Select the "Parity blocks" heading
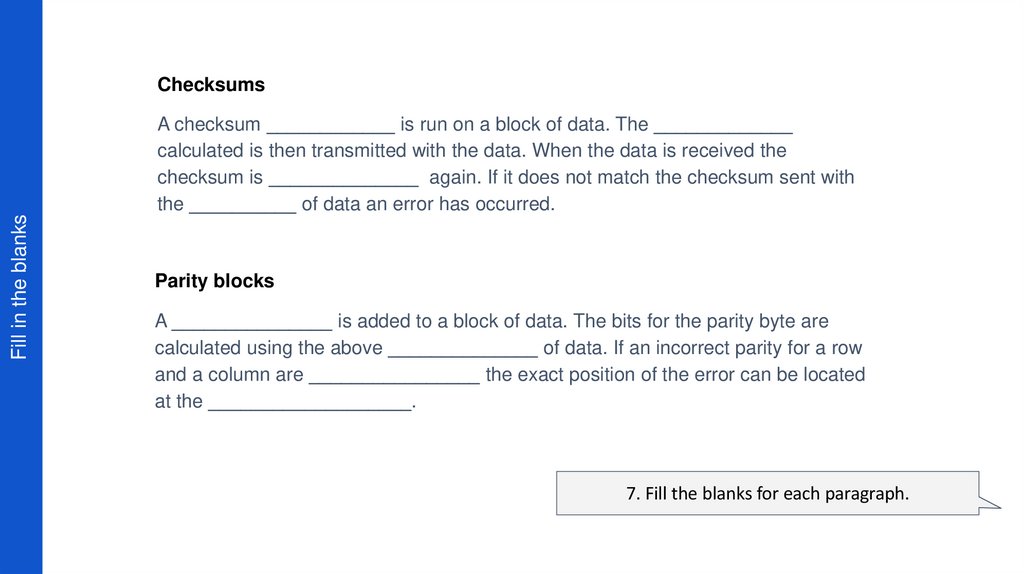This screenshot has height=574, width=1024. (x=214, y=281)
